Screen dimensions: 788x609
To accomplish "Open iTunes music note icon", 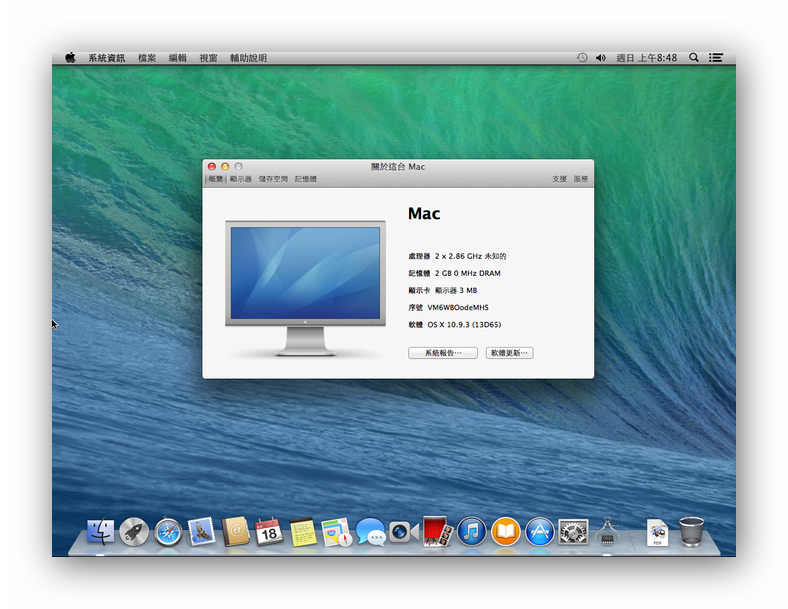I will click(471, 532).
